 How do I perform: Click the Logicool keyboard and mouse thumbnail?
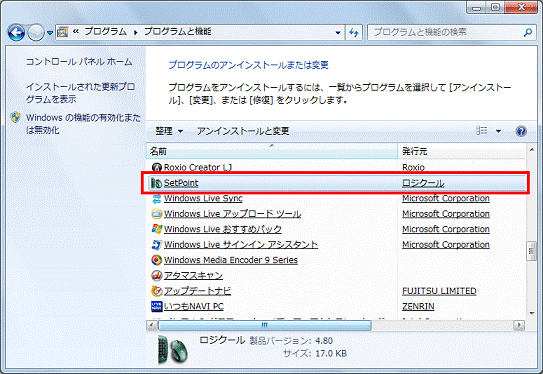point(172,349)
